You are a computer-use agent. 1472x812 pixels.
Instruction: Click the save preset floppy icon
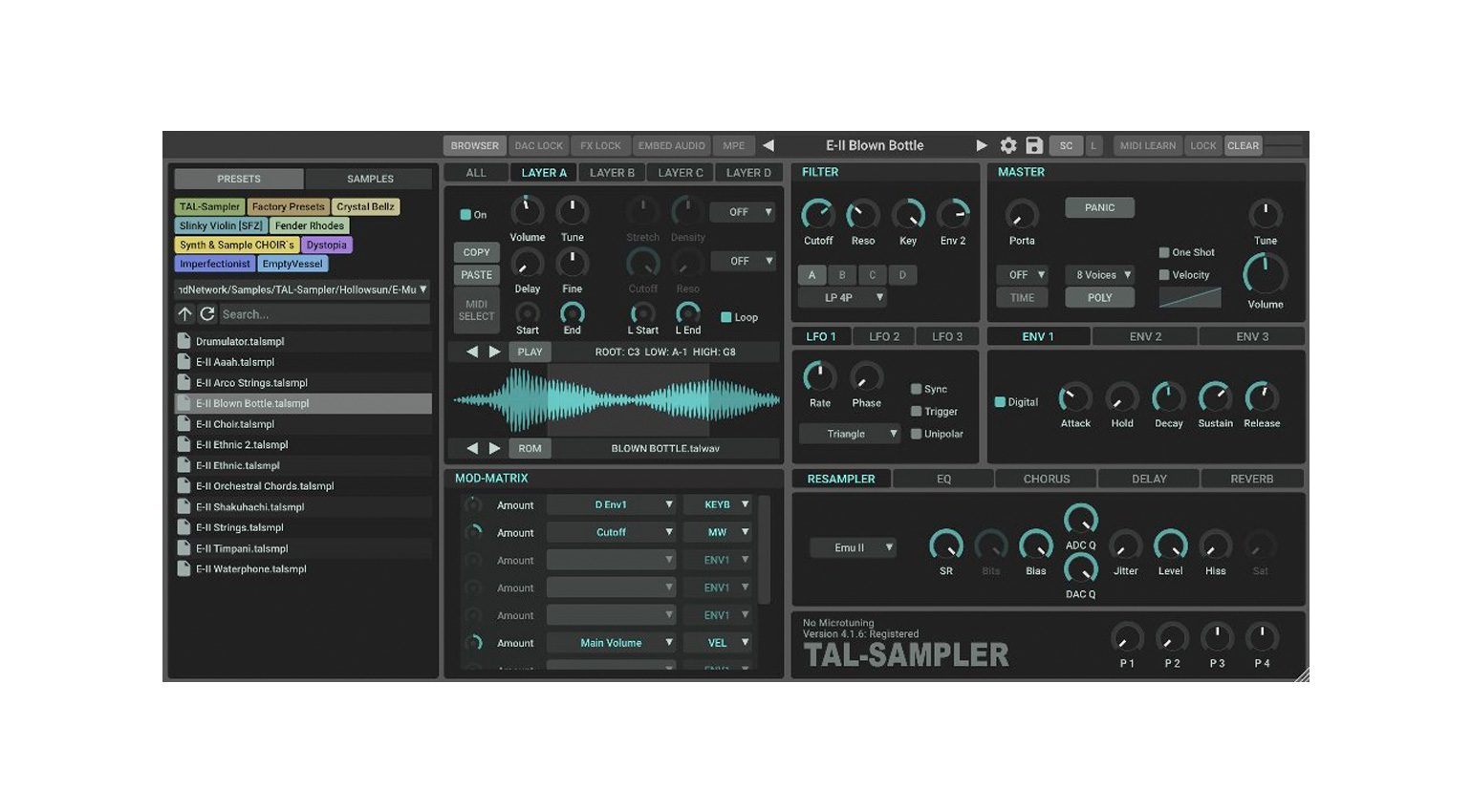coord(1034,145)
